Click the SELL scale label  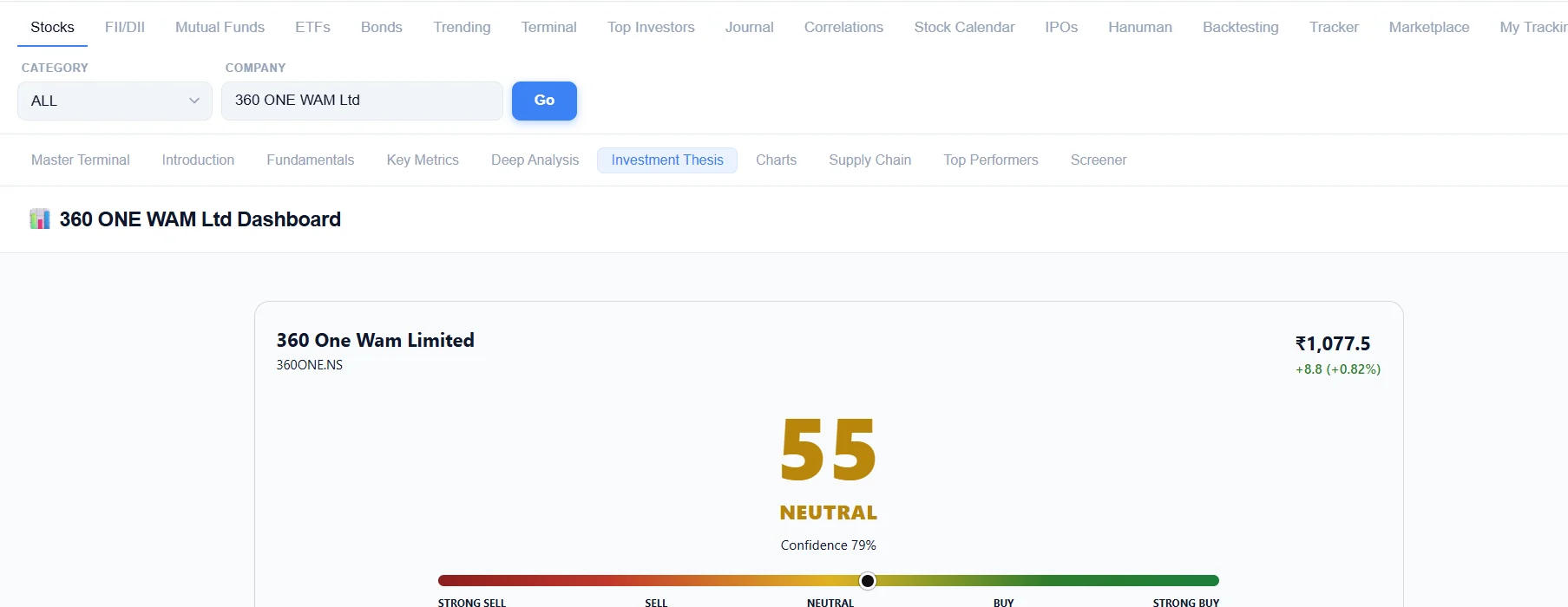coord(657,602)
